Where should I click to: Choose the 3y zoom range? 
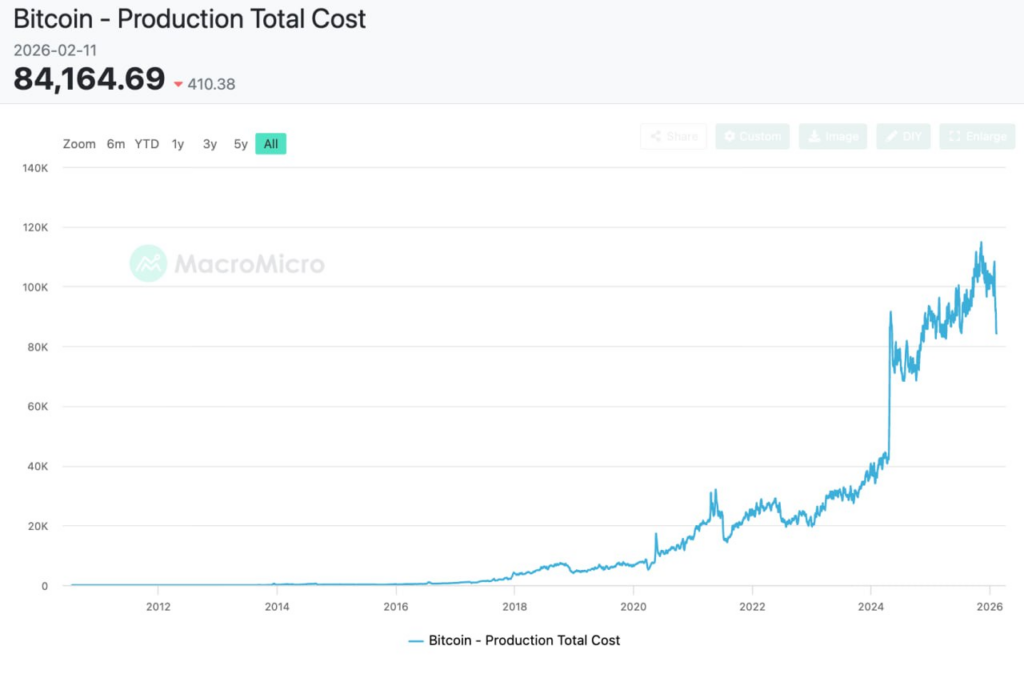pos(210,144)
